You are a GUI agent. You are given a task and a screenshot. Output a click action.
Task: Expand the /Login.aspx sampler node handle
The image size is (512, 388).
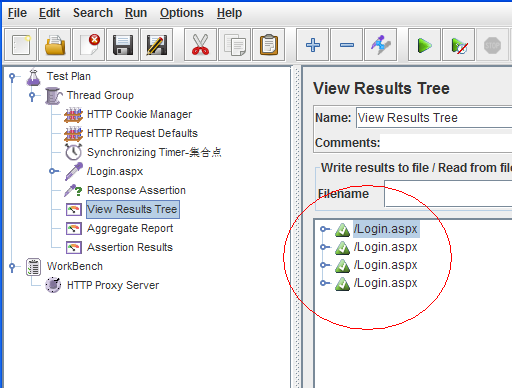pos(53,171)
